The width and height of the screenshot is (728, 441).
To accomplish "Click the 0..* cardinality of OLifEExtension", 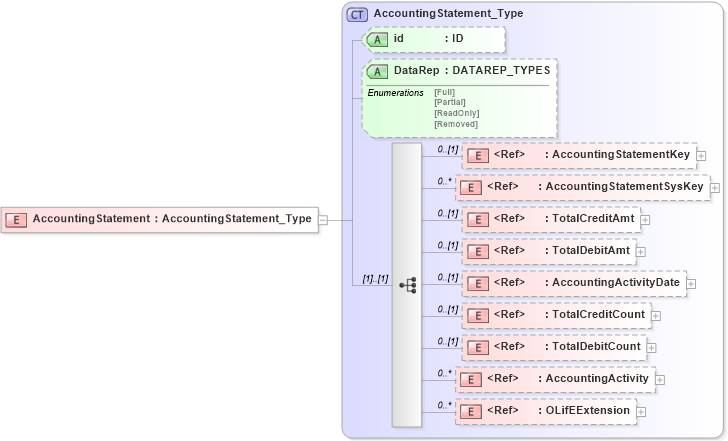I will (444, 406).
